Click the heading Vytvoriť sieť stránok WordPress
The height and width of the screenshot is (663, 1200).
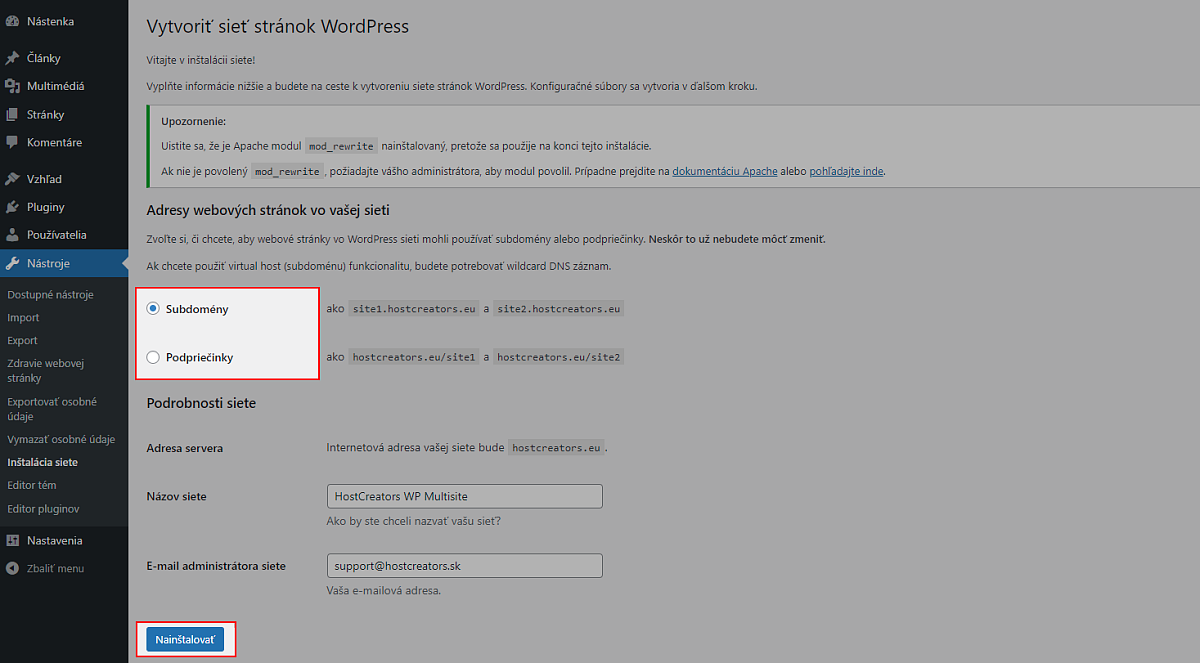point(278,27)
